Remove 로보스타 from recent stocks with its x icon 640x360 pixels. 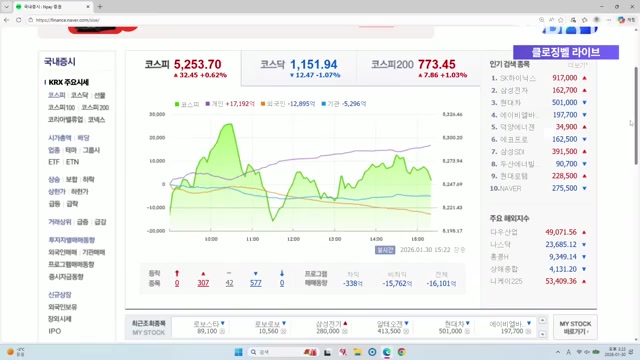222,331
